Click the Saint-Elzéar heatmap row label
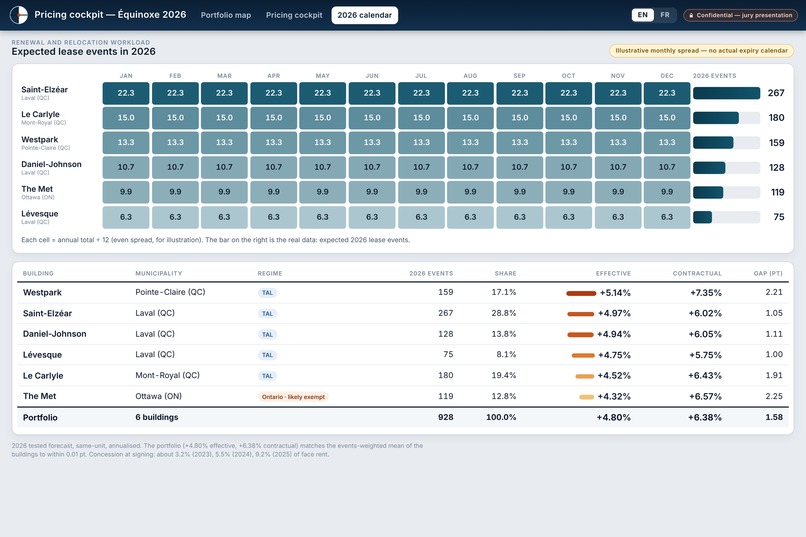This screenshot has width=806, height=537. [44, 92]
